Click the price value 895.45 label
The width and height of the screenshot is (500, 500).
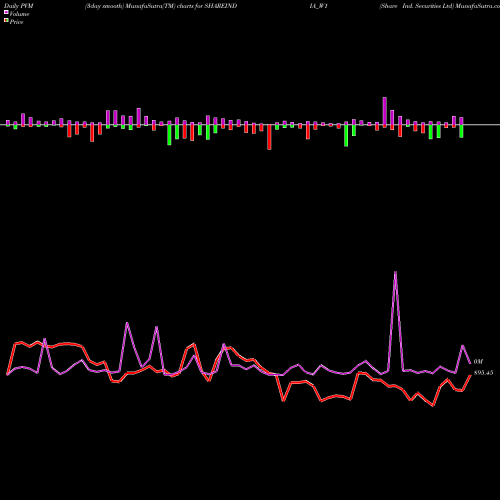tap(483, 373)
